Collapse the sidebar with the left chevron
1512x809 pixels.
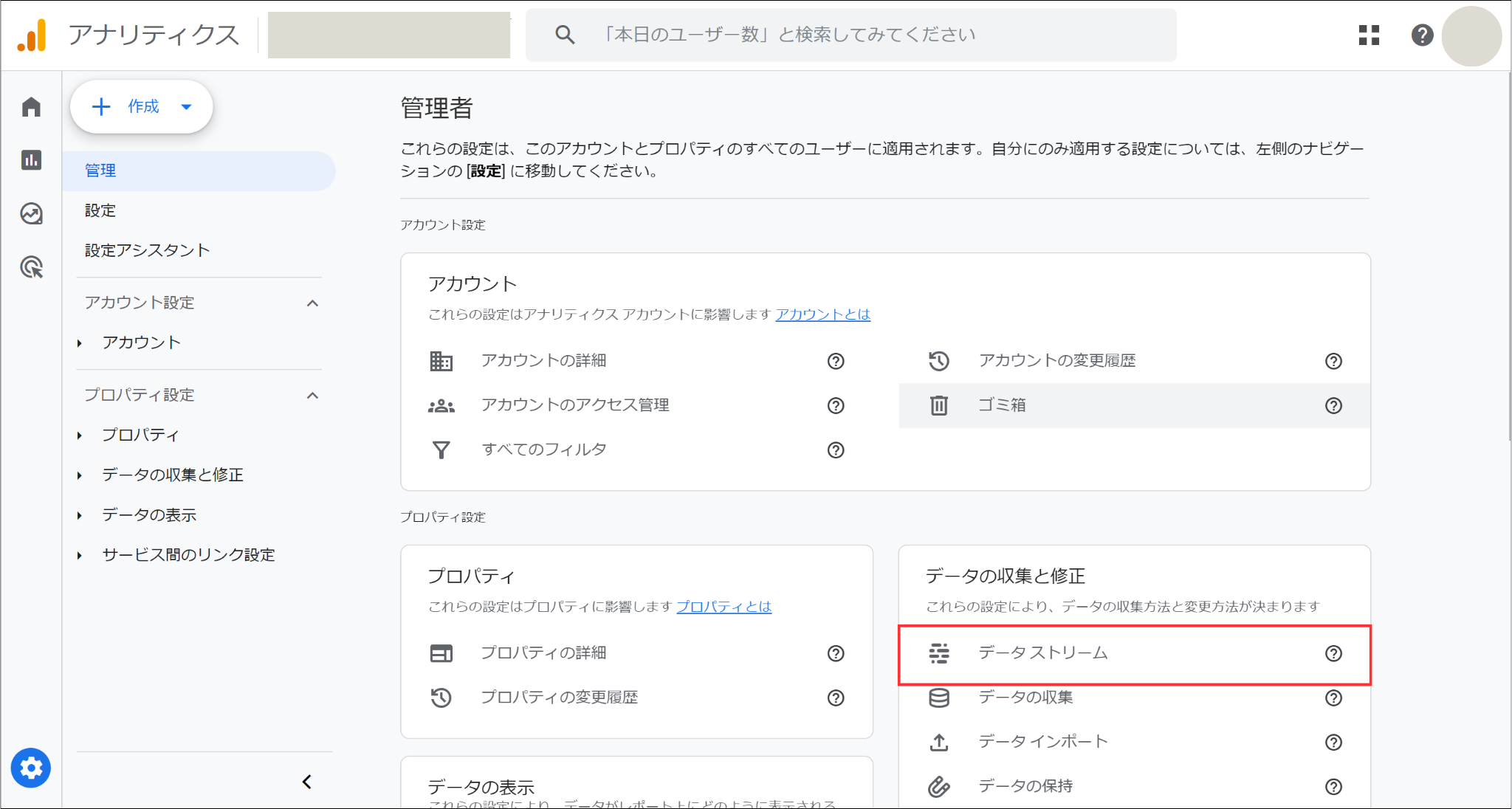pyautogui.click(x=307, y=782)
